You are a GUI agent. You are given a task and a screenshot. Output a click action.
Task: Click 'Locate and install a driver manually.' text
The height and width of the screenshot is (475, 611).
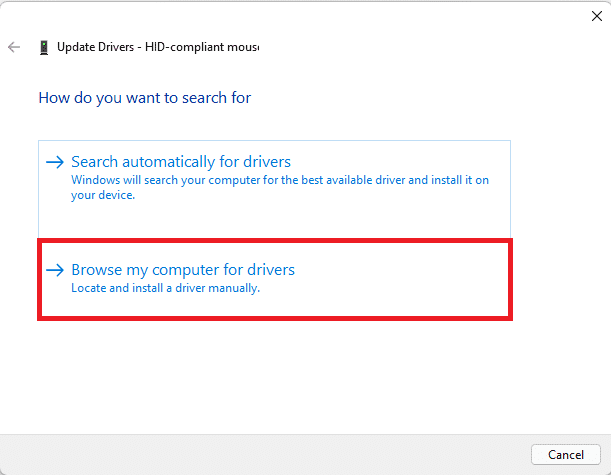[x=165, y=288]
